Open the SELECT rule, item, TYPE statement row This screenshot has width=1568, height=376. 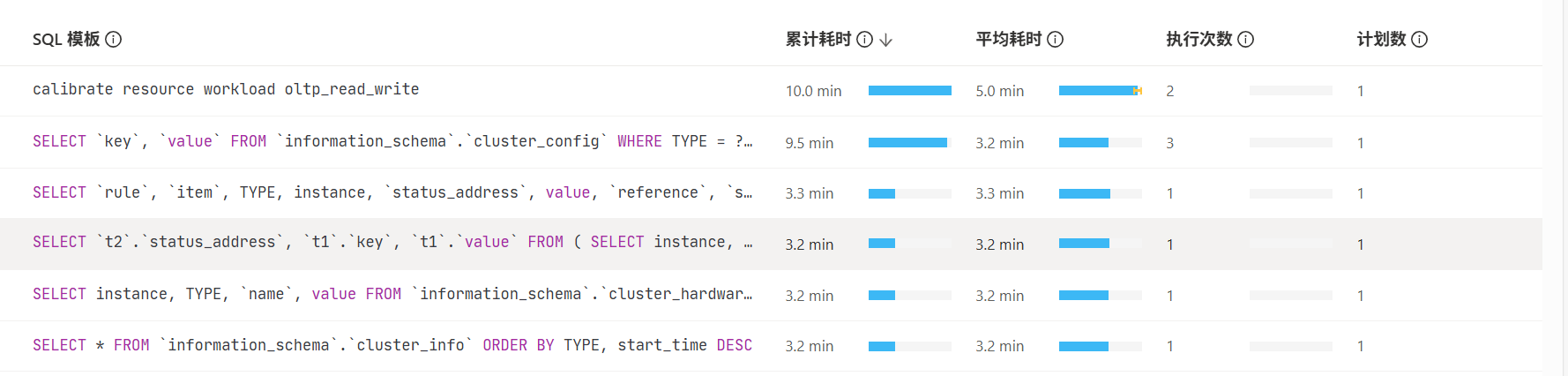pyautogui.click(x=392, y=192)
